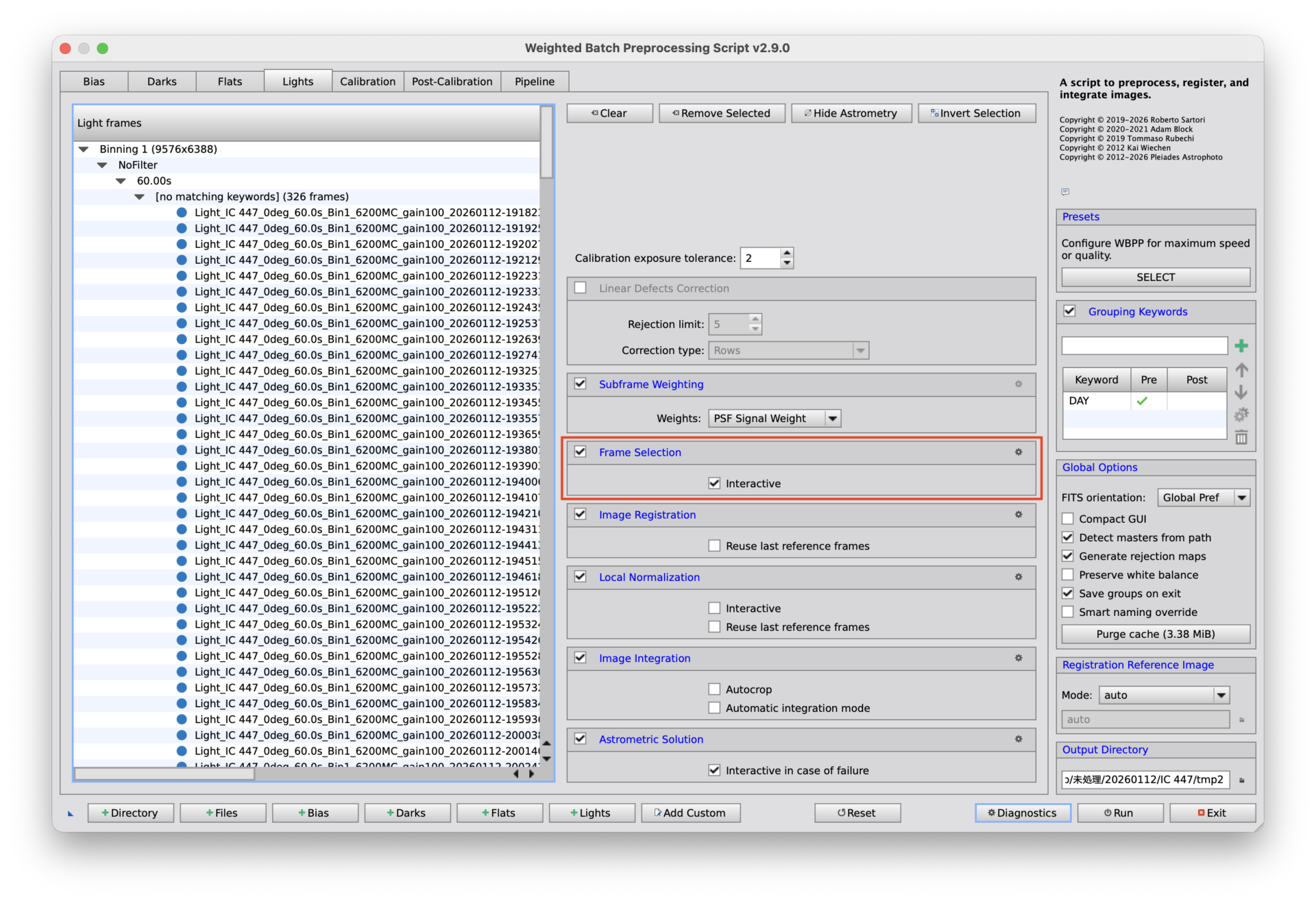Viewport: 1316px width, 901px height.
Task: Open Local Normalization settings gear
Action: click(x=1019, y=577)
